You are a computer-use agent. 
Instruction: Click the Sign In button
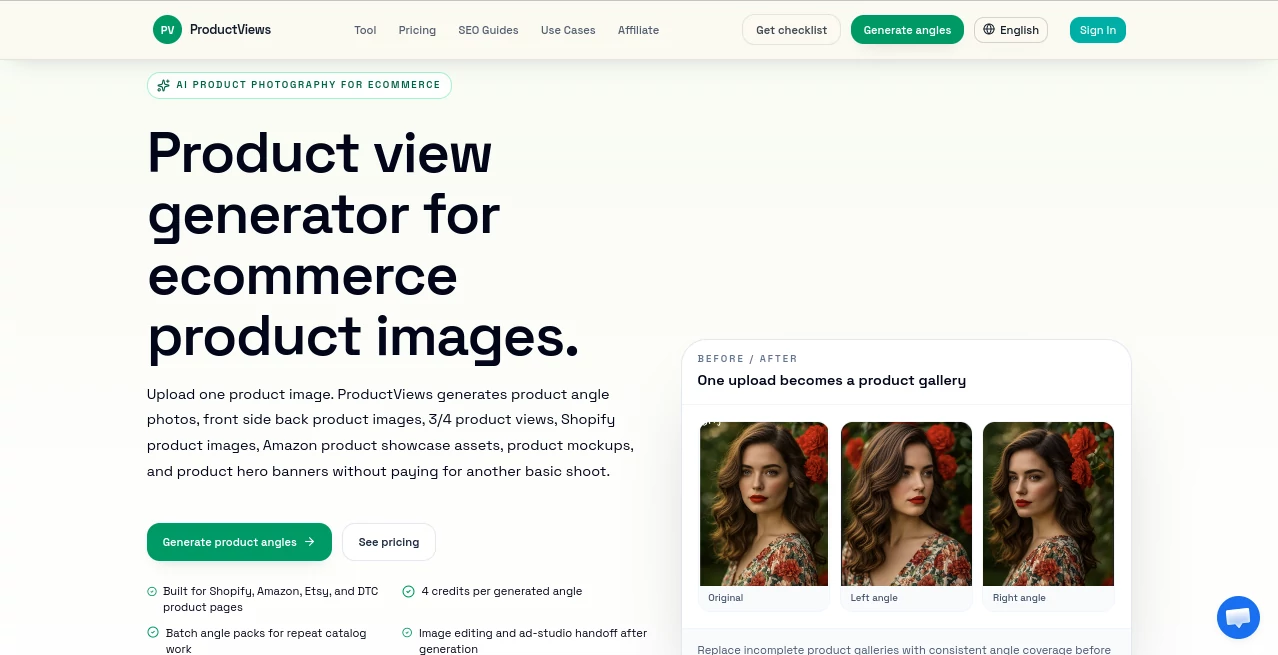[x=1097, y=30]
